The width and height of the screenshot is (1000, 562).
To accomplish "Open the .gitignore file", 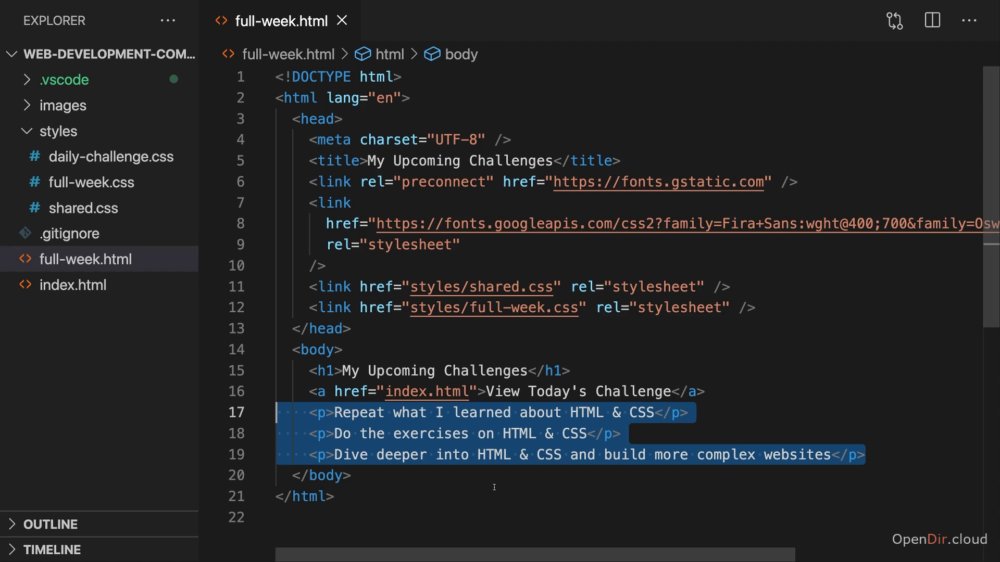I will (69, 233).
